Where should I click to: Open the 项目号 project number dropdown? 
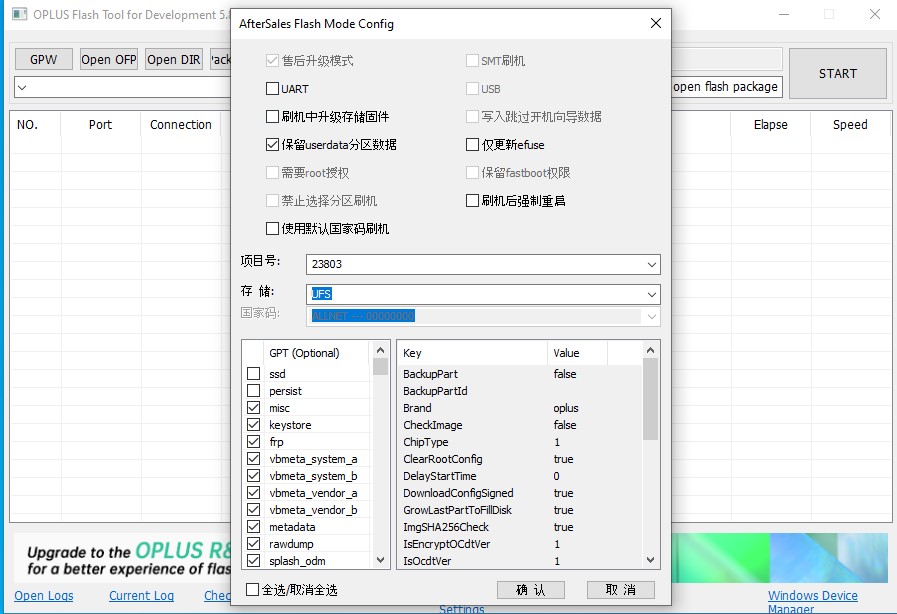(652, 264)
